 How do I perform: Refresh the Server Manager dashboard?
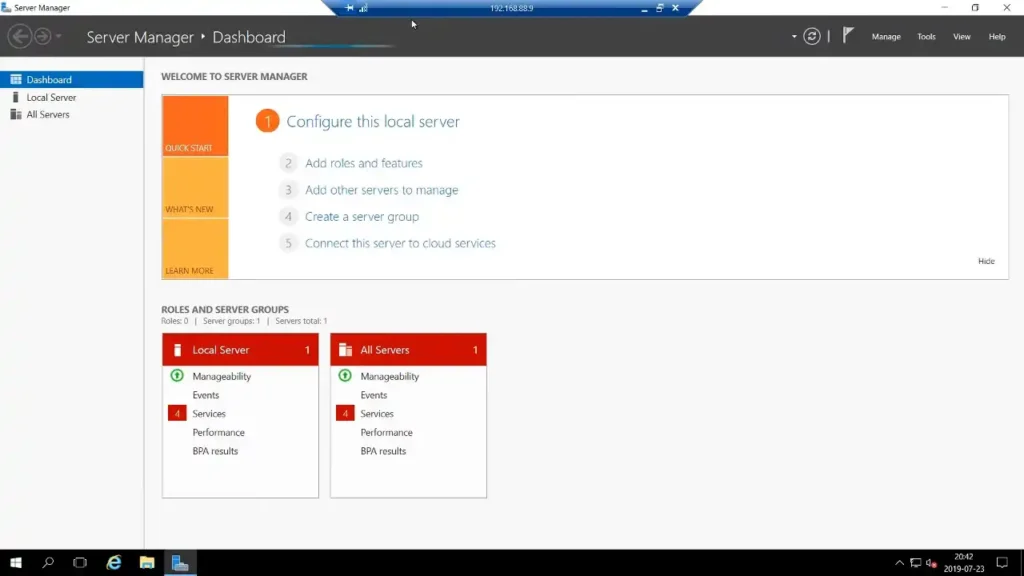coord(812,37)
